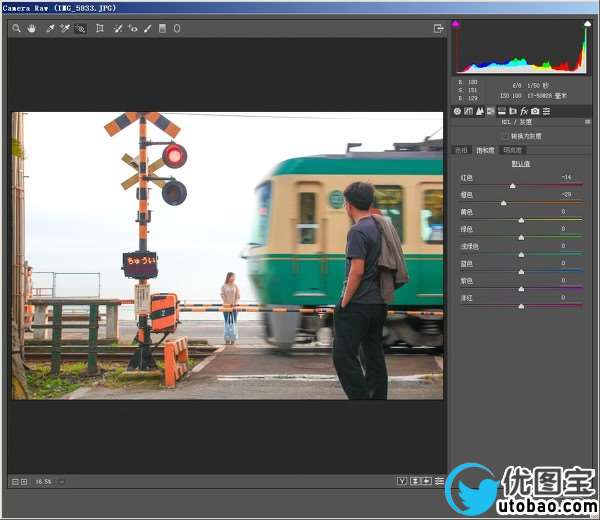Open the Presets panel icon
Viewport: 600px width, 520px height.
546,111
